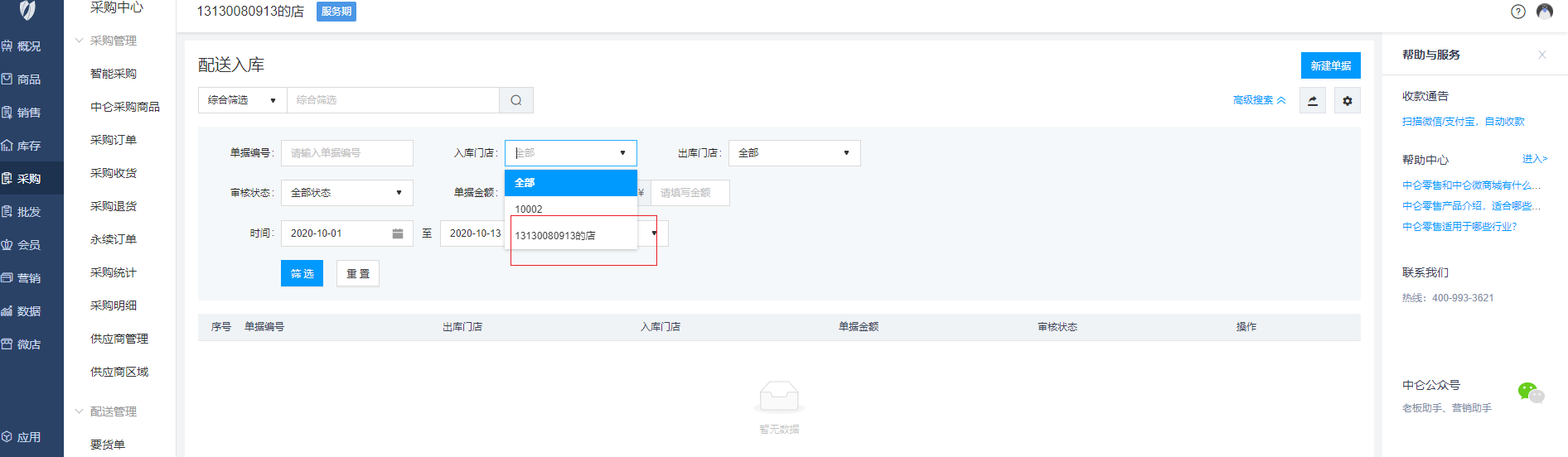Open 采购统计 in the sidebar
The width and height of the screenshot is (1568, 457).
[114, 272]
